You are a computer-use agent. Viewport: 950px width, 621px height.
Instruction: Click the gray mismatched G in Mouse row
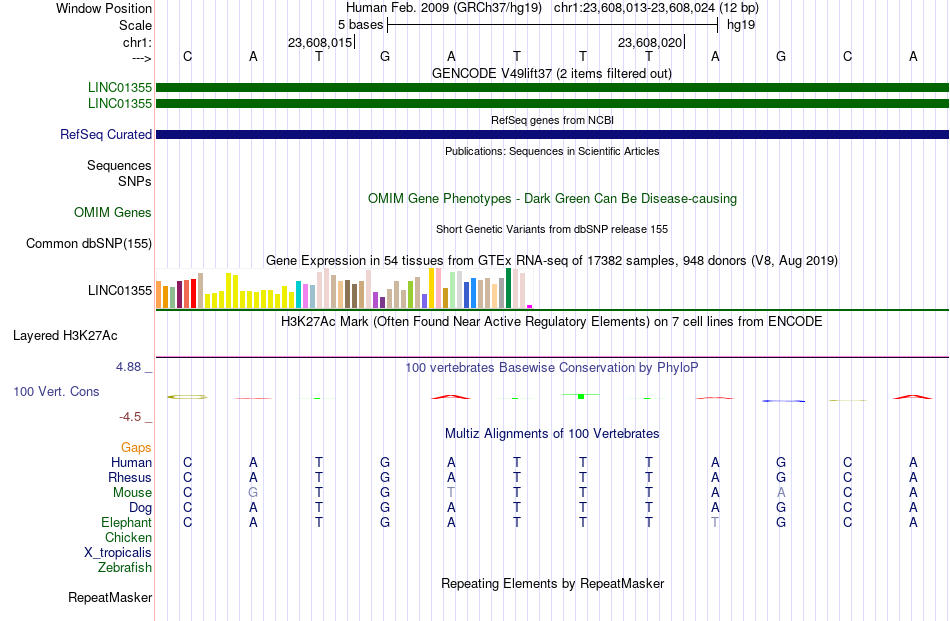tap(253, 493)
